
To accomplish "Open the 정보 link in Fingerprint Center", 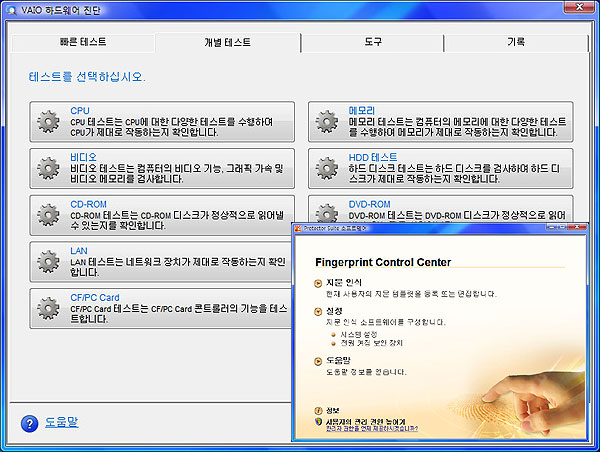I will point(333,411).
